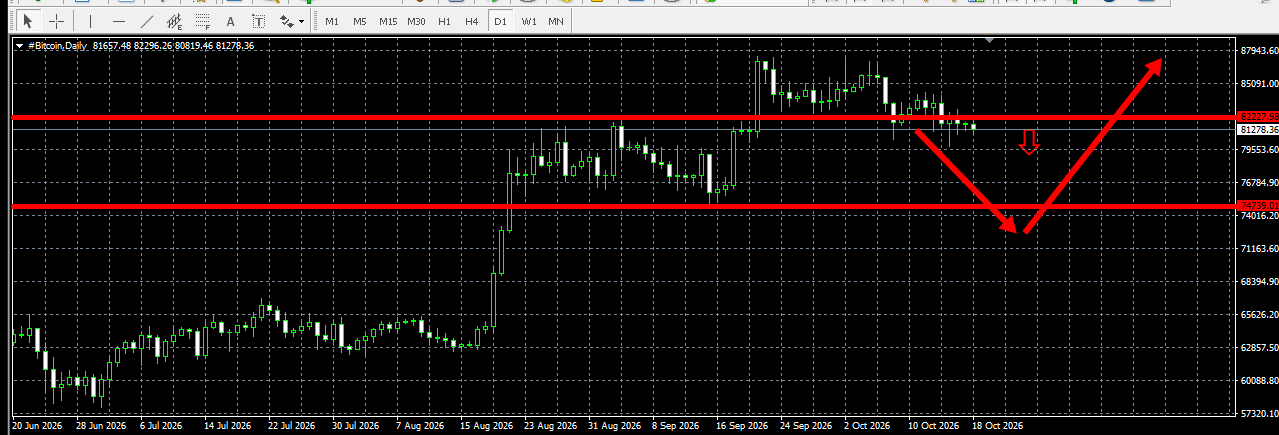Click the 85091 price scale value
The width and height of the screenshot is (1279, 435).
tap(1258, 84)
